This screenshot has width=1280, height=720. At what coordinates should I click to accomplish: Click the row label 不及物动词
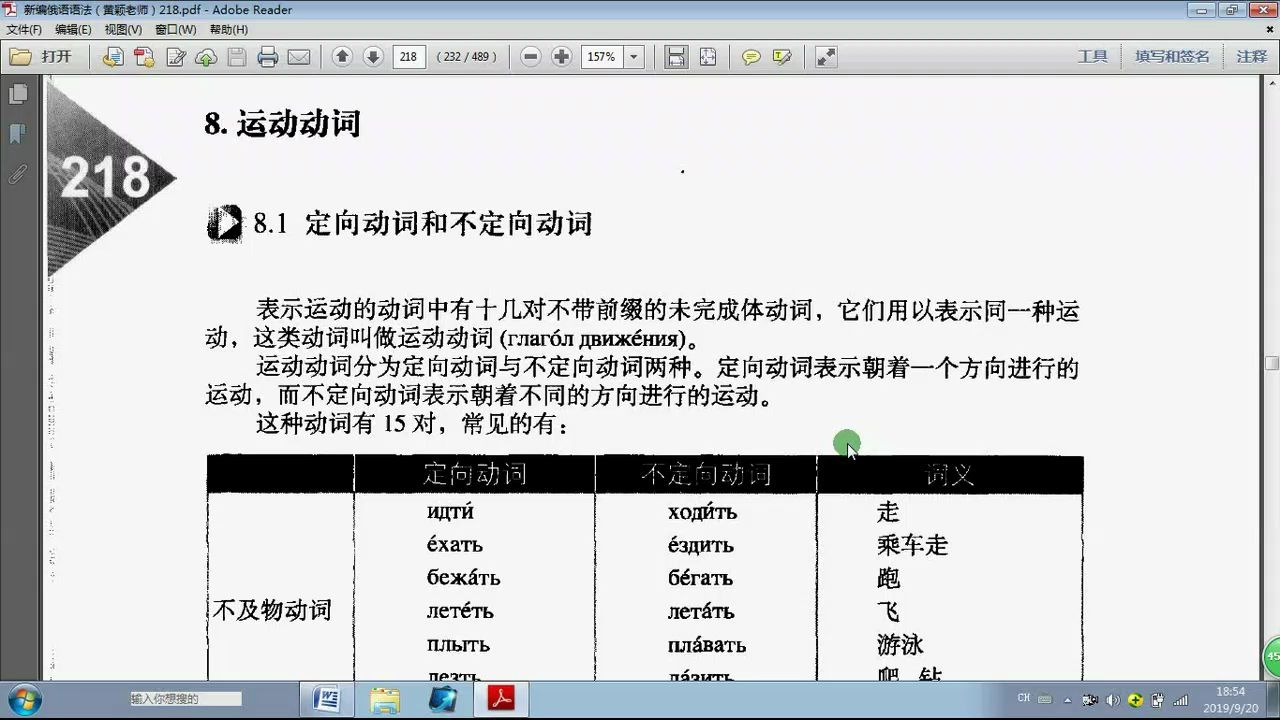pyautogui.click(x=272, y=610)
